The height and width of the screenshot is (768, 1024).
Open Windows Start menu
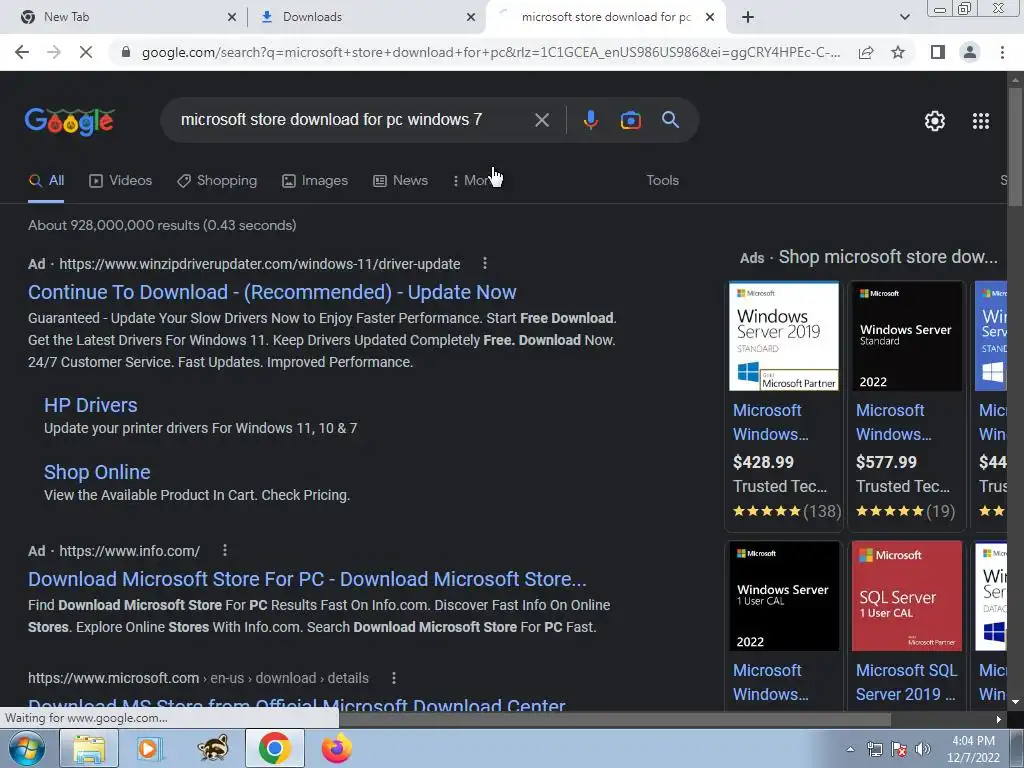pos(27,748)
